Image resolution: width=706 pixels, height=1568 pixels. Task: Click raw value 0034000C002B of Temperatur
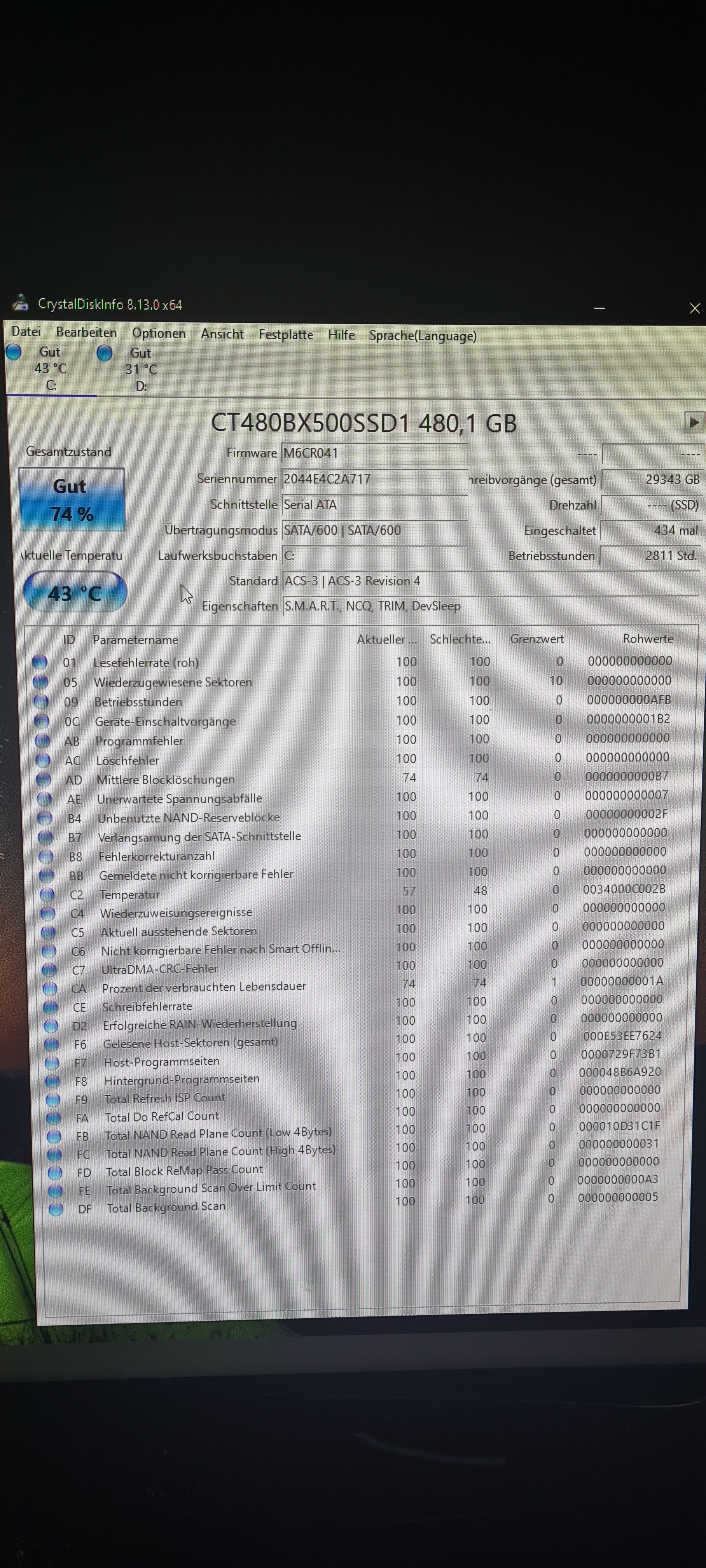(x=624, y=889)
